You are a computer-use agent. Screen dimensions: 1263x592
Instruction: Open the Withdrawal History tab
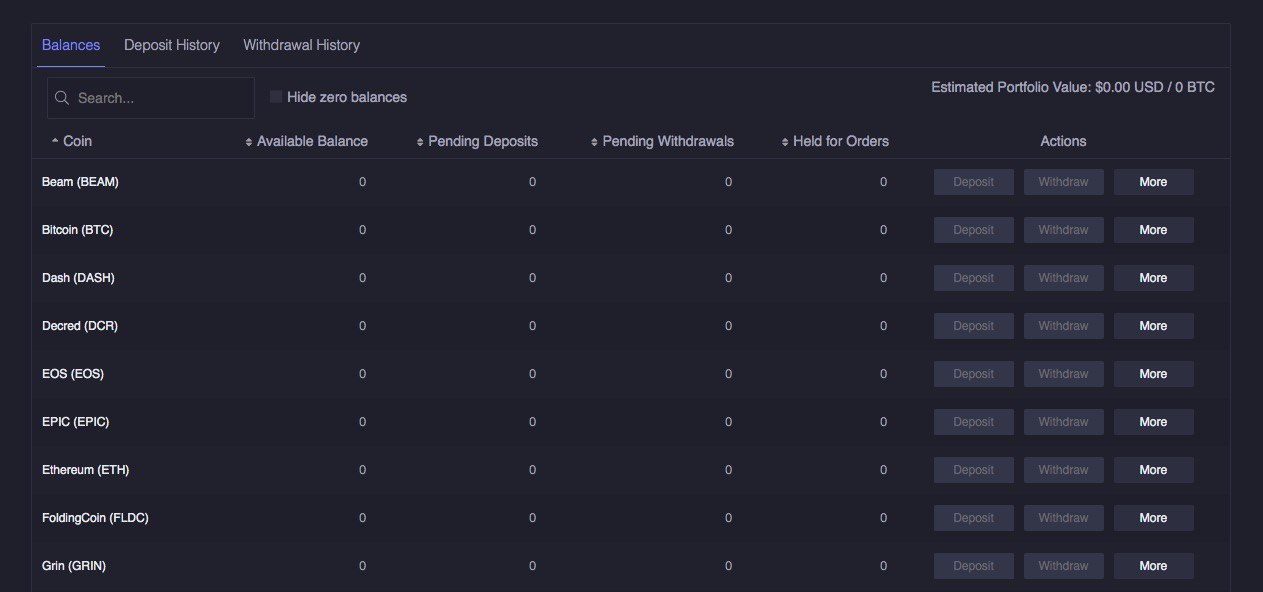(301, 45)
